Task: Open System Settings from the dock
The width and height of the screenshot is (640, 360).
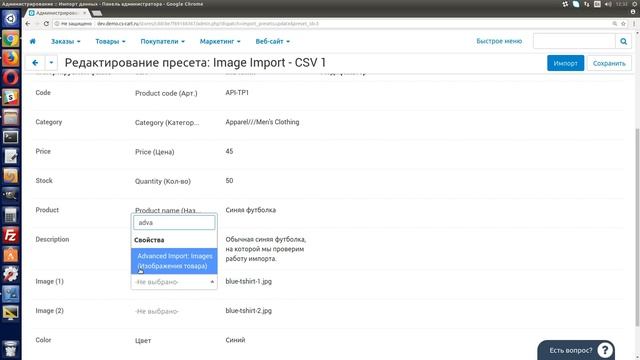Action: click(x=11, y=275)
